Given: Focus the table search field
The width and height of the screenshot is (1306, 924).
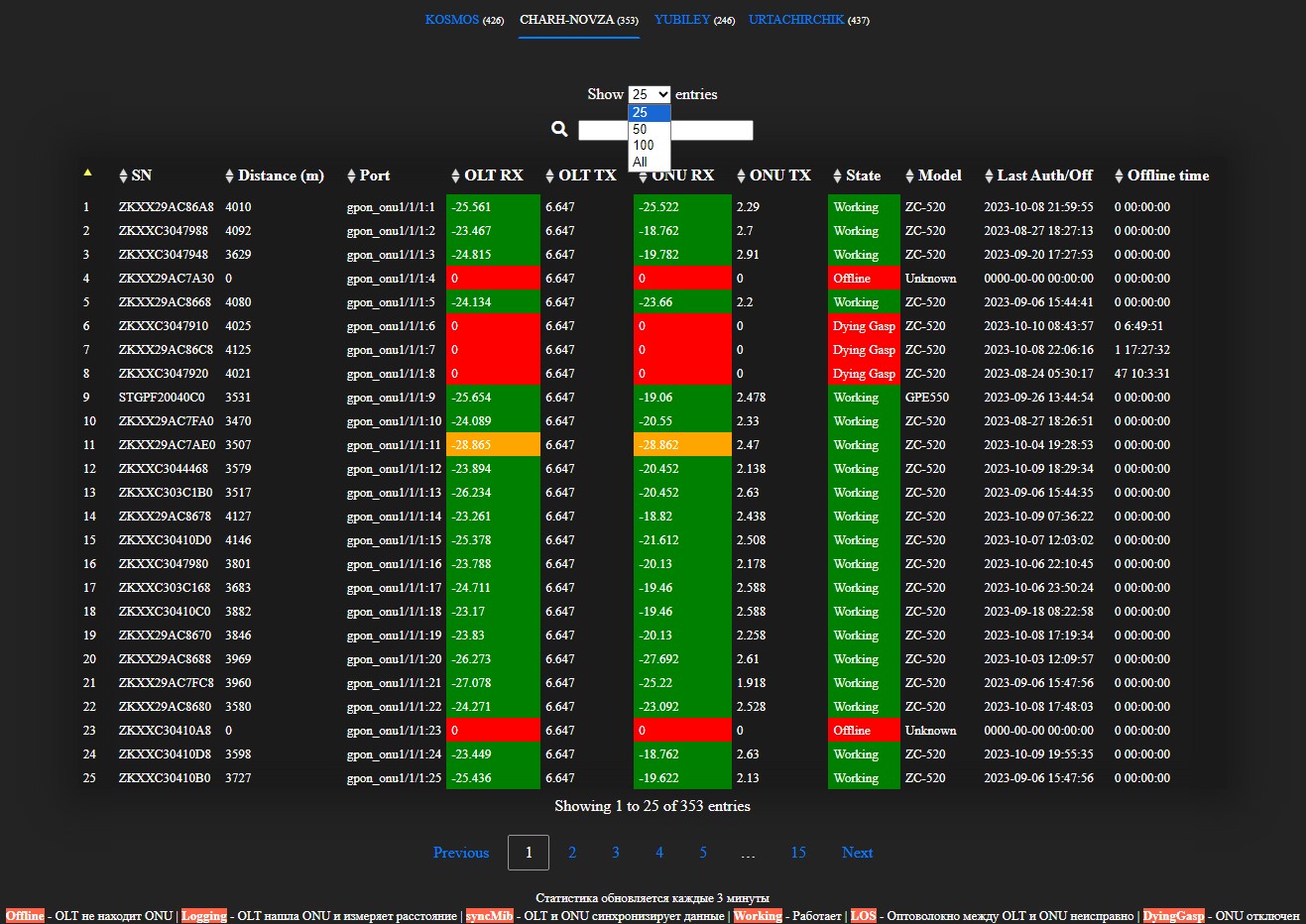Looking at the screenshot, I should [x=665, y=130].
